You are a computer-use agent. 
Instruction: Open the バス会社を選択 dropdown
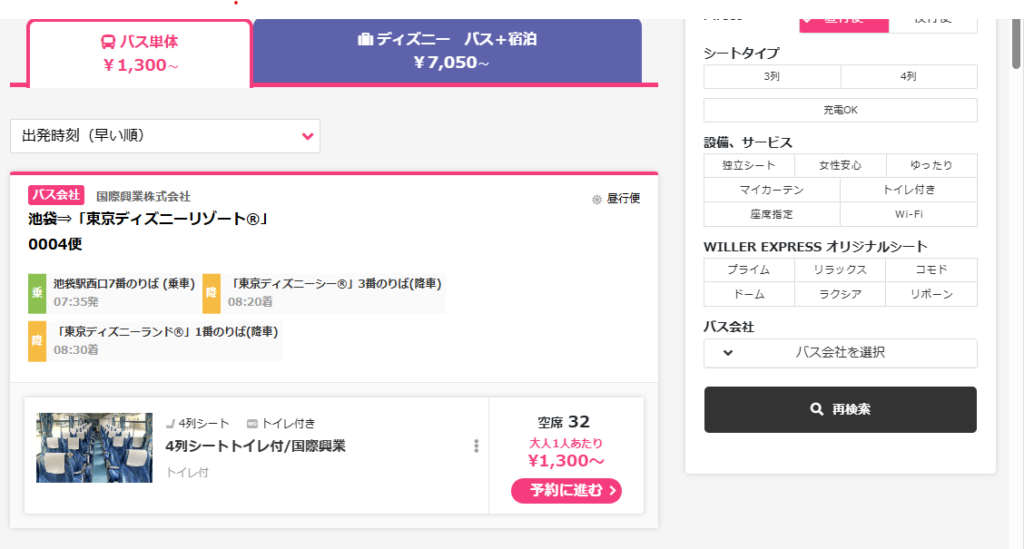[x=840, y=353]
